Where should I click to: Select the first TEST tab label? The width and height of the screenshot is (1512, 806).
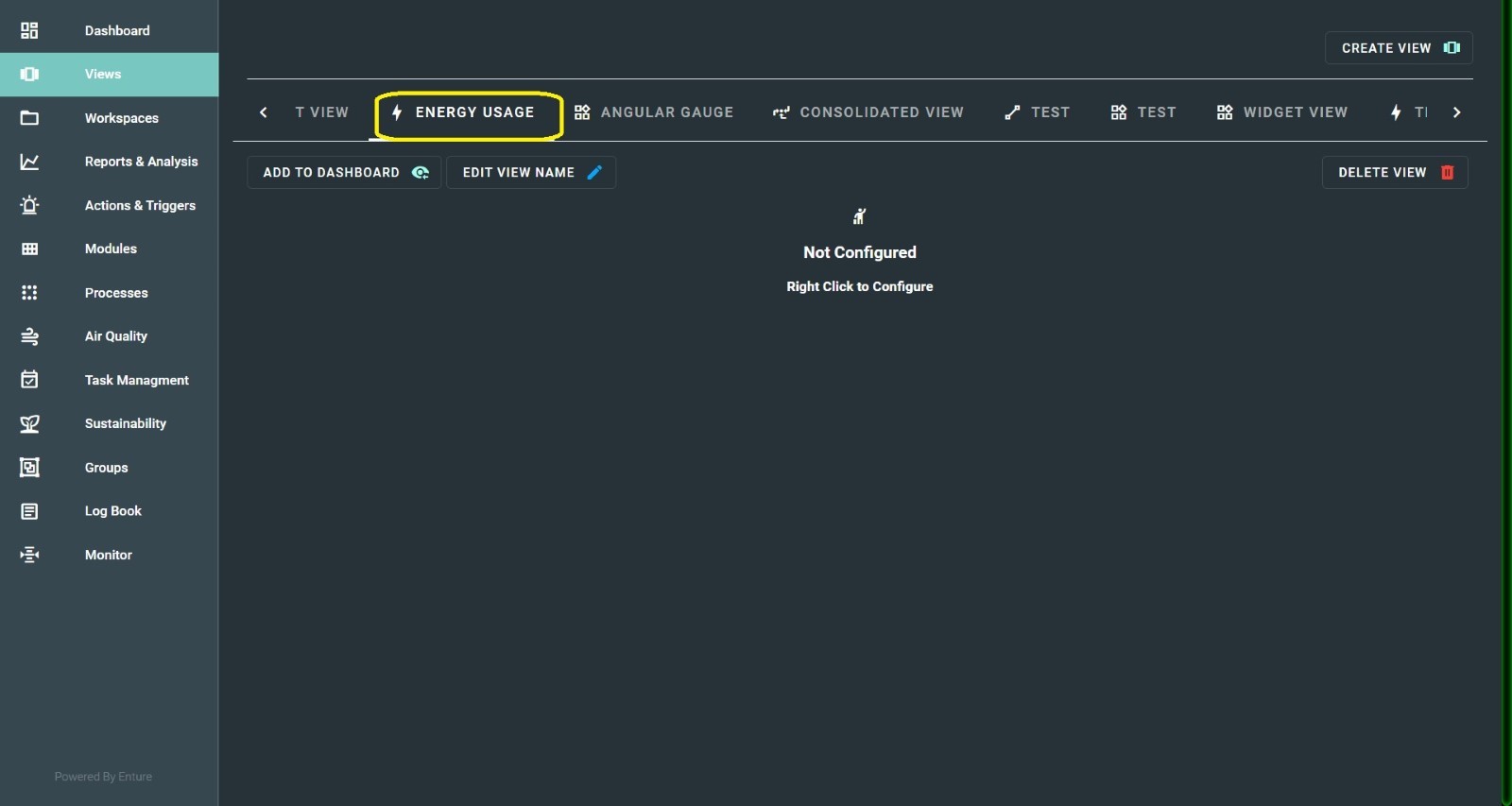[1051, 112]
